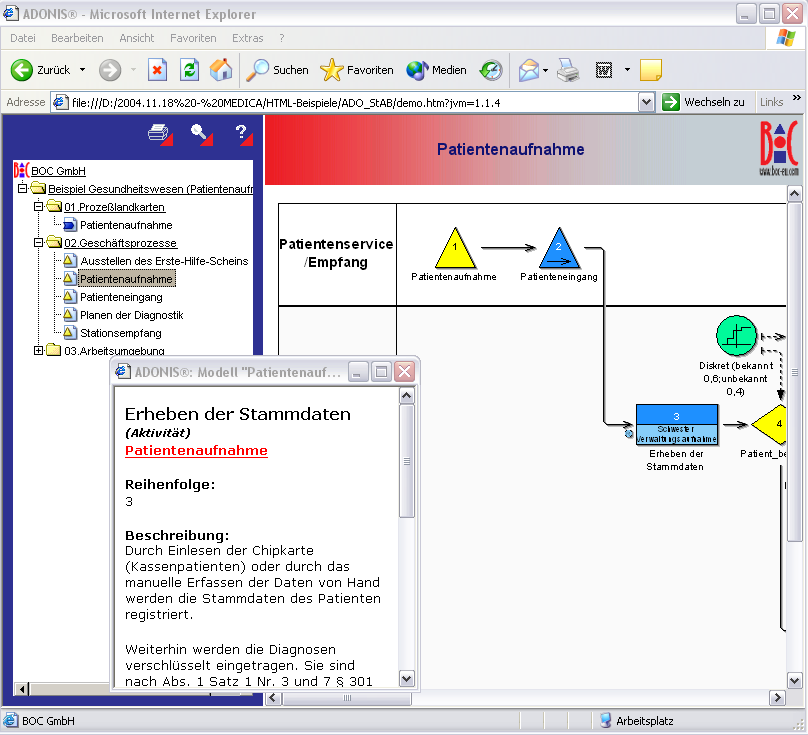The image size is (808, 735).
Task: Open the Word edit dropdown arrow
Action: click(627, 70)
